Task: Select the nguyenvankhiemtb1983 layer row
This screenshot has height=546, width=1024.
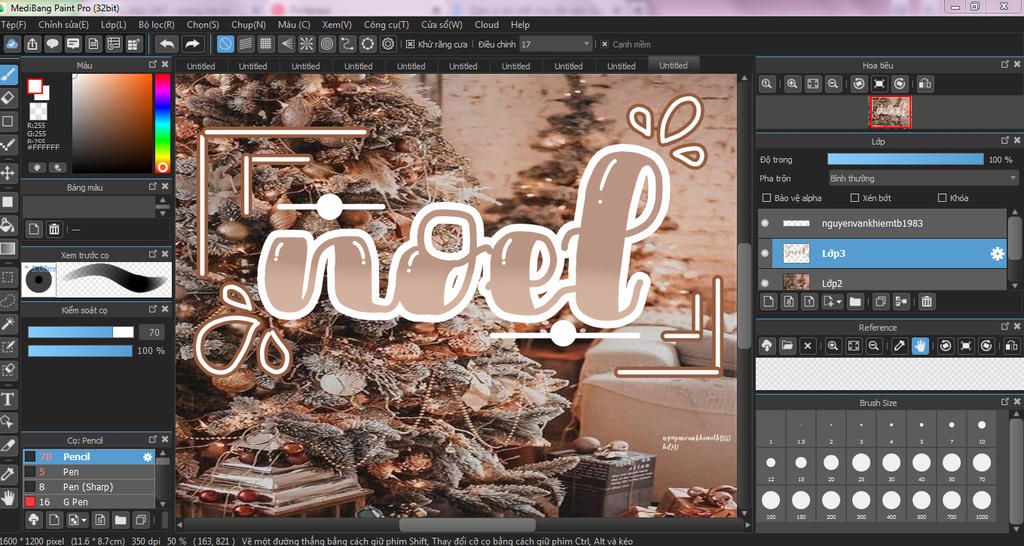Action: coord(882,223)
